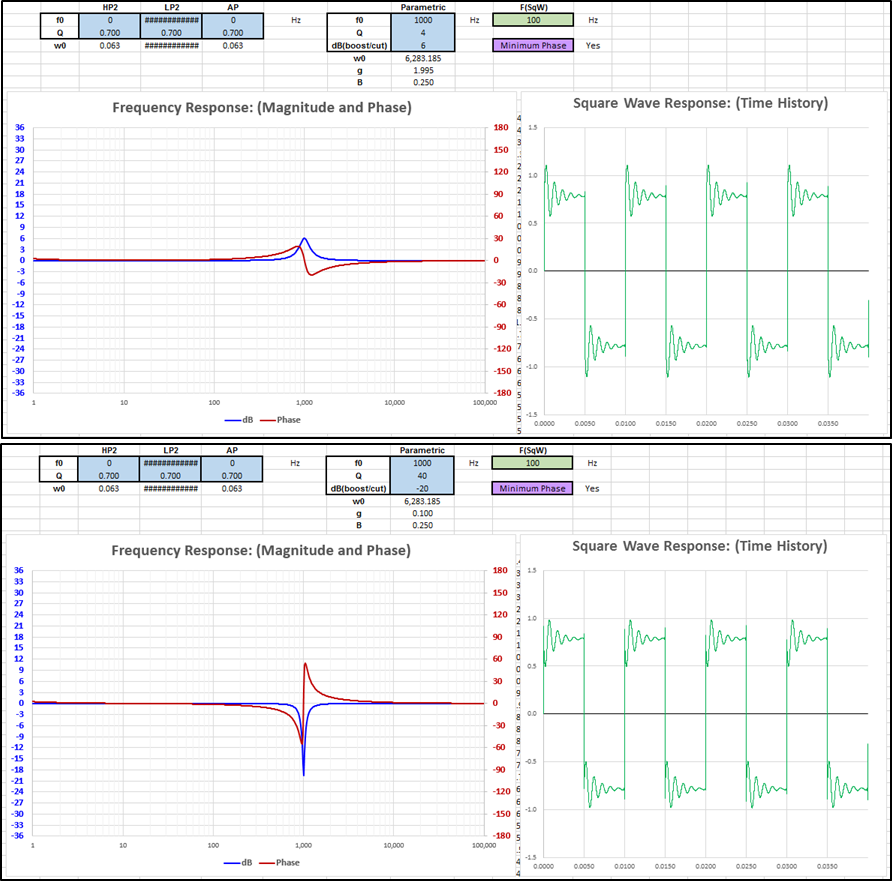Click the bottom Square Wave Response chart title
892x881 pixels.
(x=700, y=546)
